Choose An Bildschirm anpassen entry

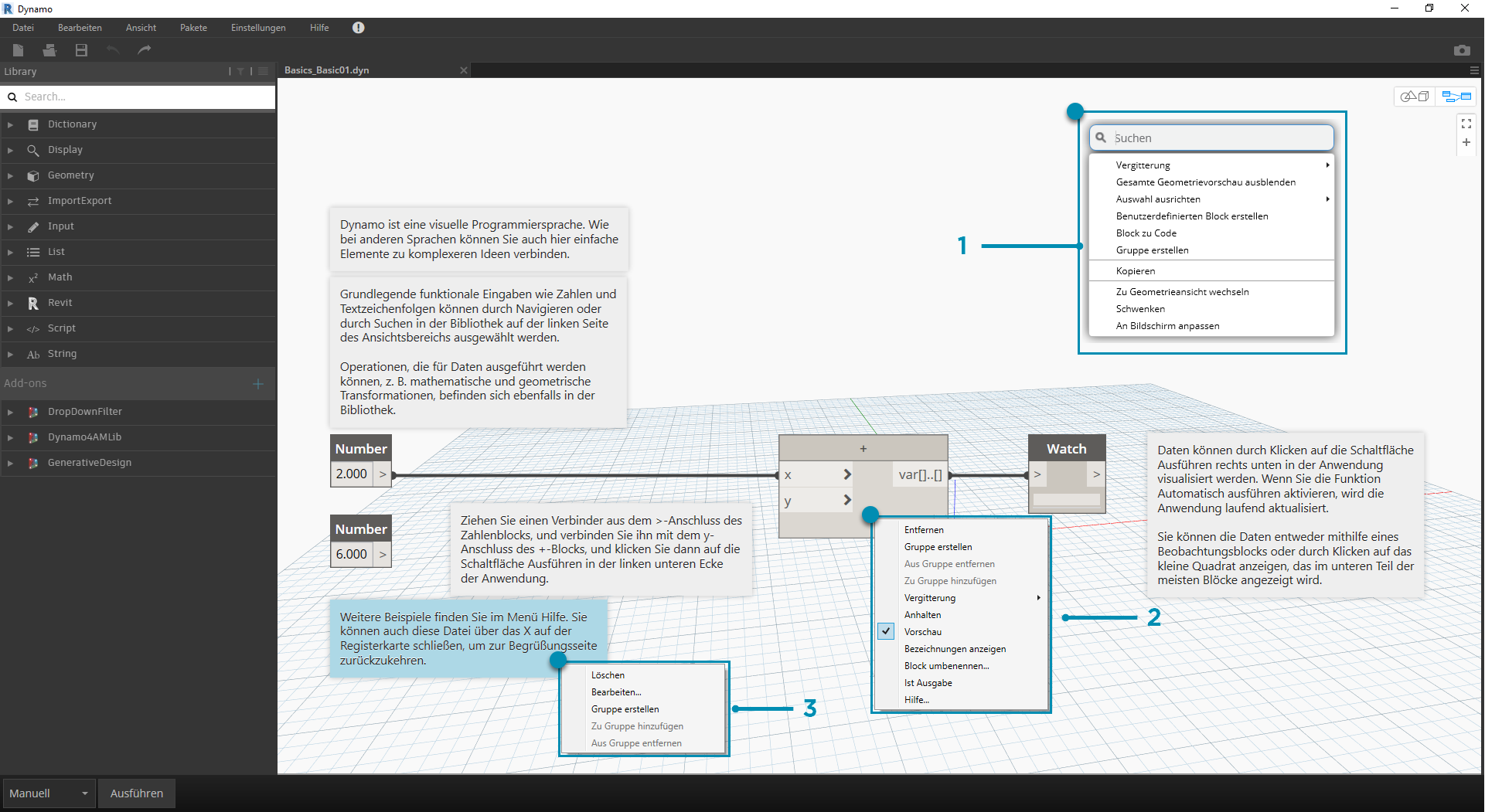pyautogui.click(x=1212, y=326)
